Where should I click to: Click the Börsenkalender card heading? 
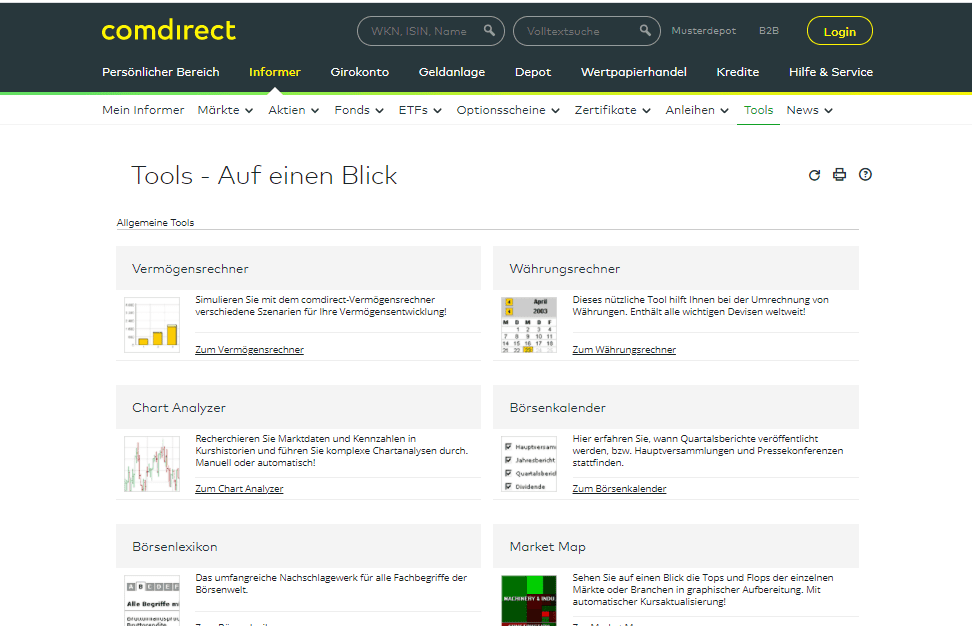point(557,407)
